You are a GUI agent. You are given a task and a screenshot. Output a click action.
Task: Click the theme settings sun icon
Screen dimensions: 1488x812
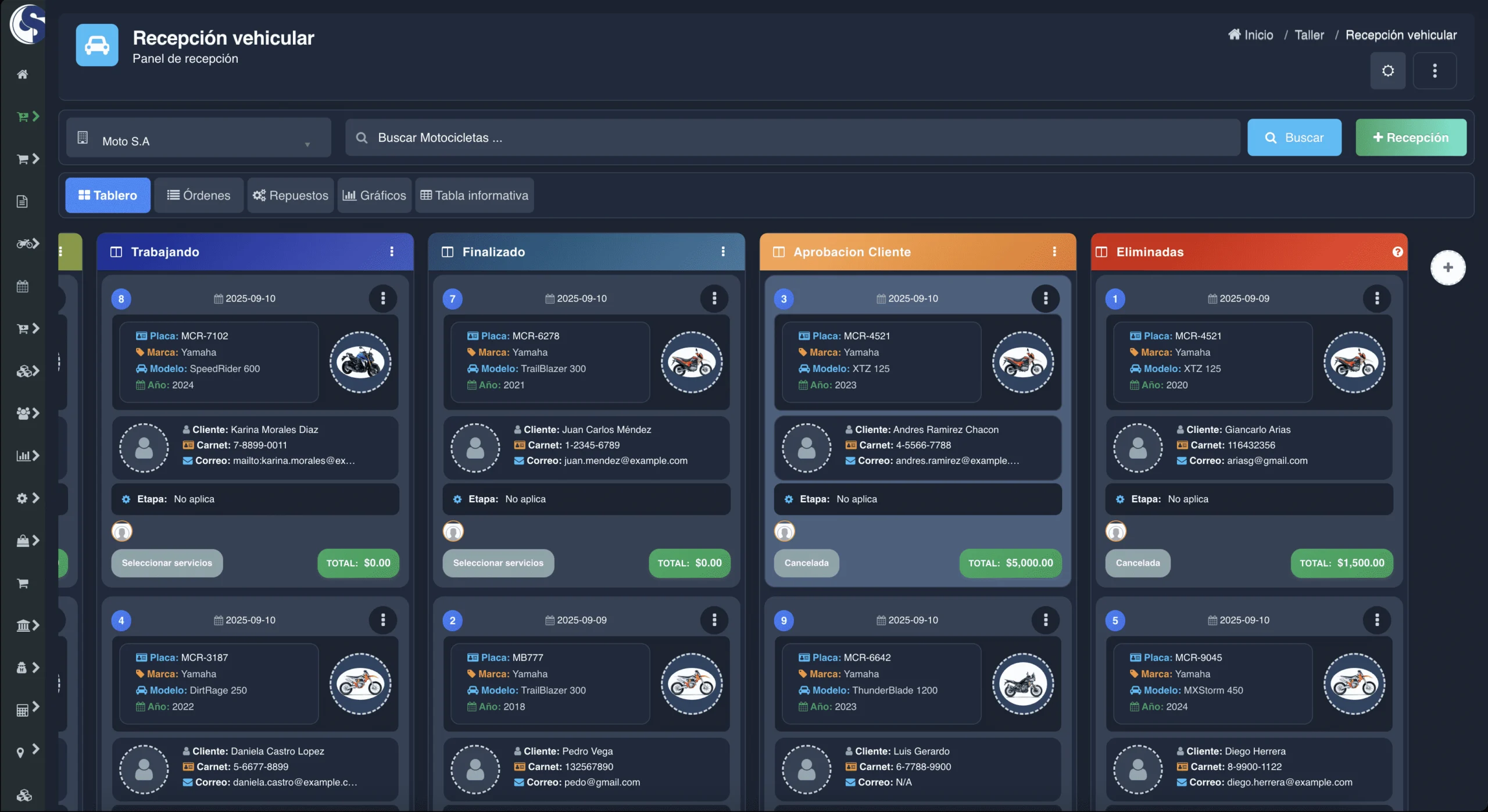pos(1387,71)
